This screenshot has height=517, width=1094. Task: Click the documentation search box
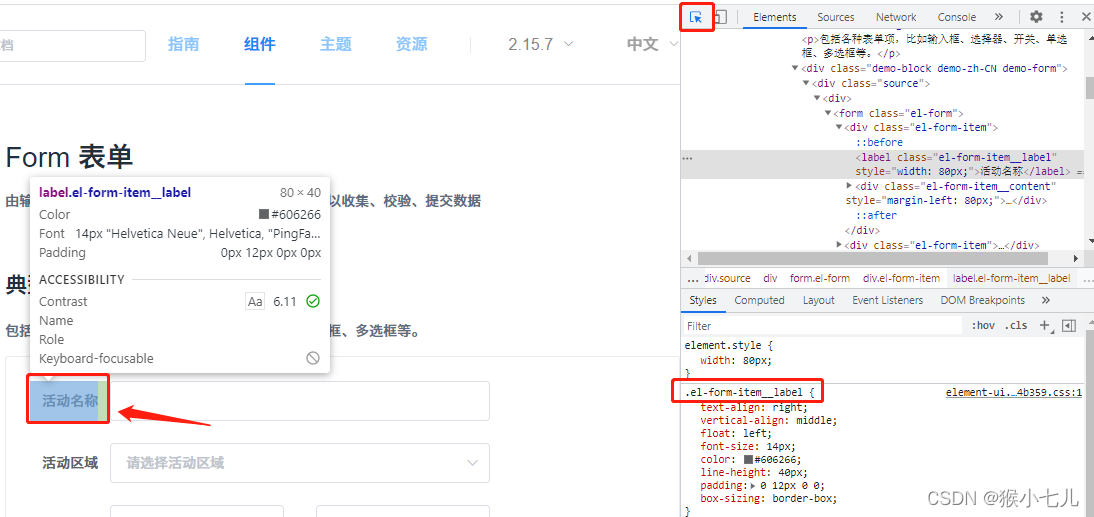(x=72, y=46)
